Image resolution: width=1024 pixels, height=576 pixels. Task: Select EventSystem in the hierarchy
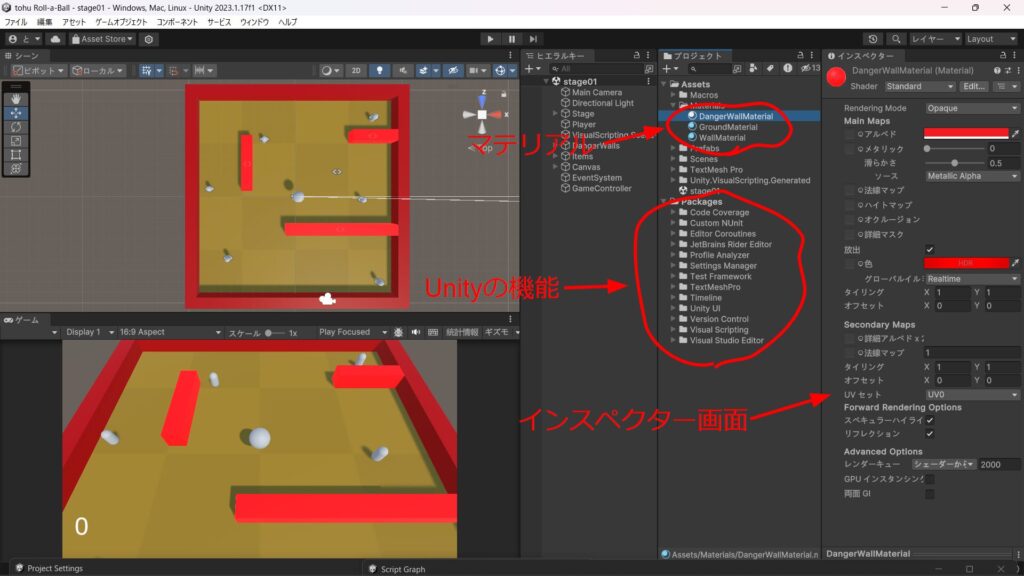point(597,178)
